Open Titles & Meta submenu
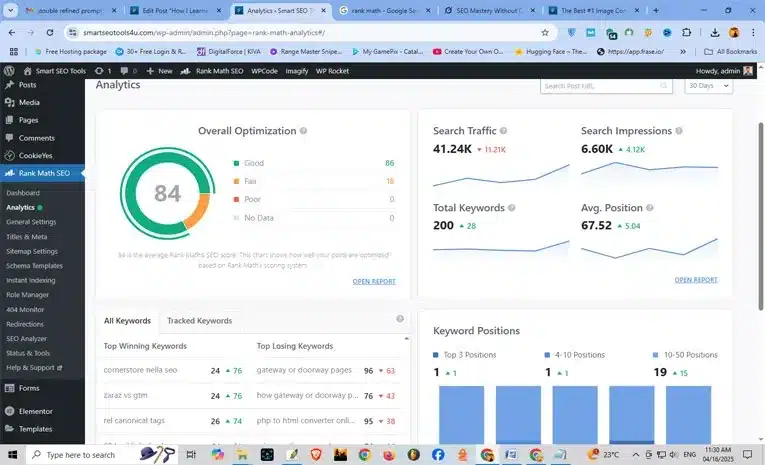This screenshot has height=465, width=765. tap(27, 237)
